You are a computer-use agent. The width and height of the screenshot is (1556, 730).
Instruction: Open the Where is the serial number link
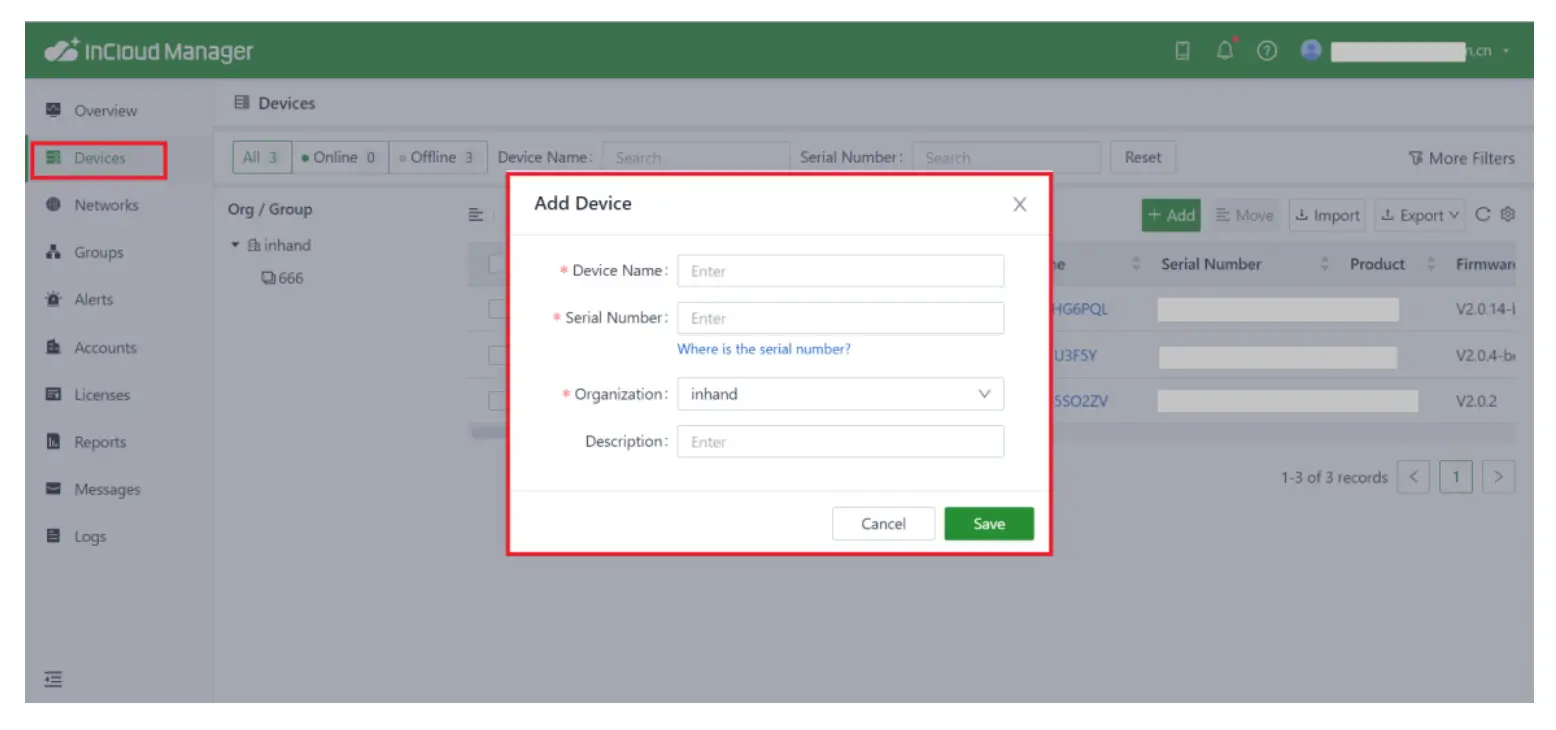click(x=763, y=347)
